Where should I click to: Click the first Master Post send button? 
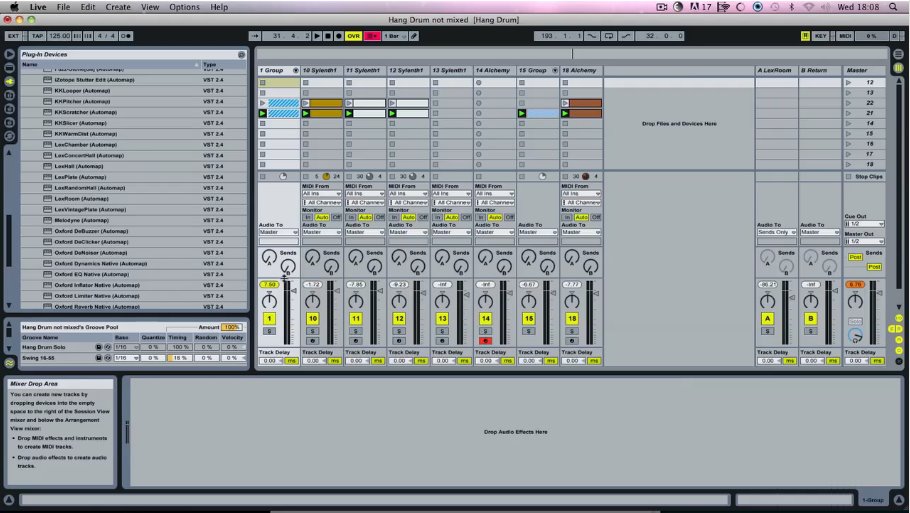855,257
